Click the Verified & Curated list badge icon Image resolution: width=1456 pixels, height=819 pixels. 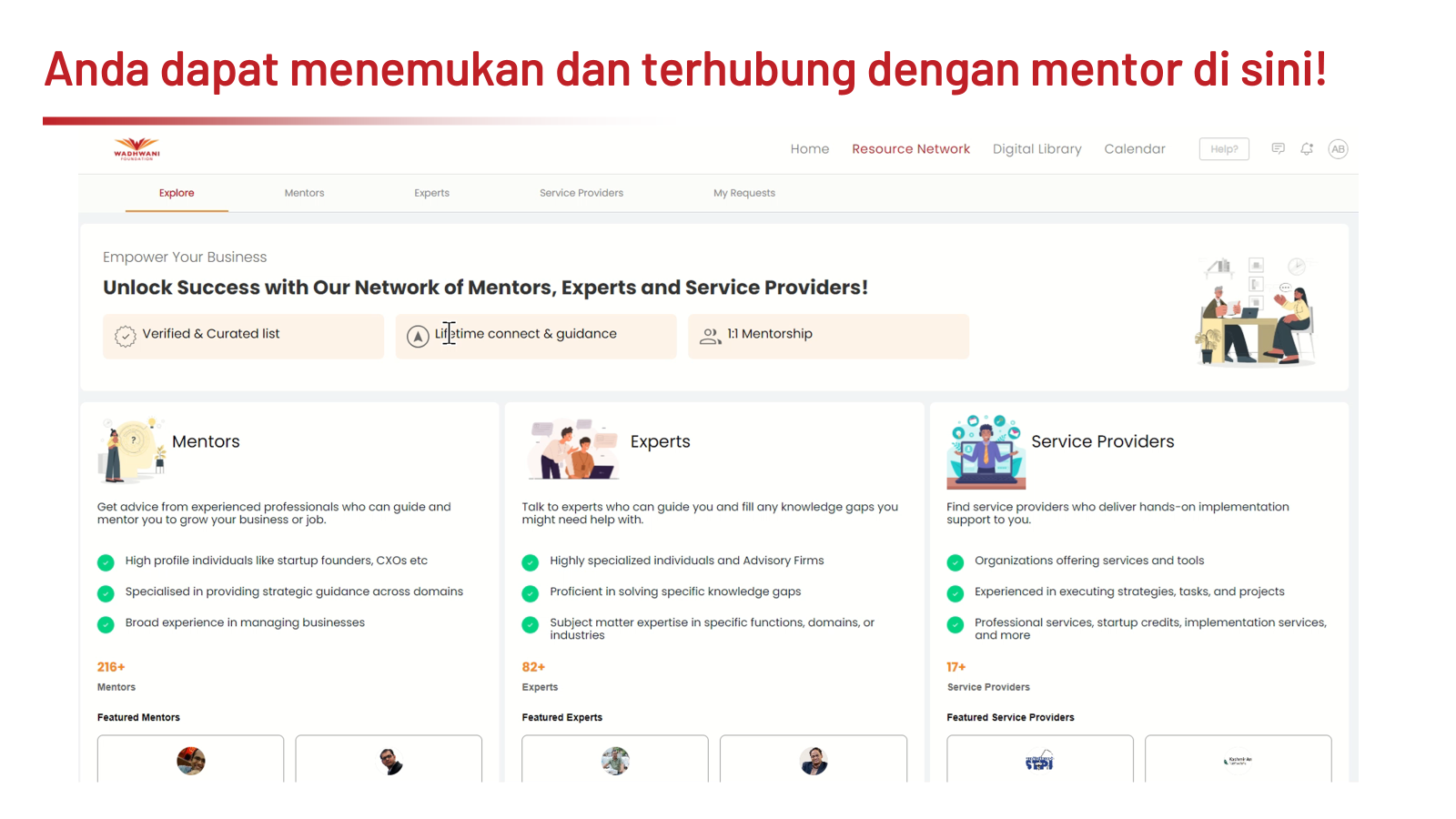(x=126, y=337)
